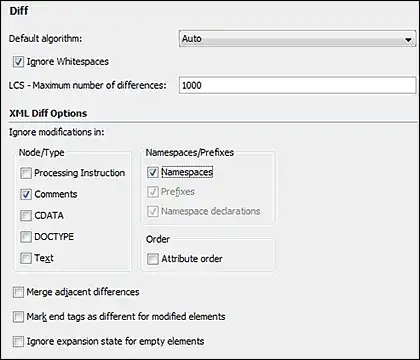The width and height of the screenshot is (420, 360).
Task: Click the LCS Maximum number of differences label
Action: [87, 85]
